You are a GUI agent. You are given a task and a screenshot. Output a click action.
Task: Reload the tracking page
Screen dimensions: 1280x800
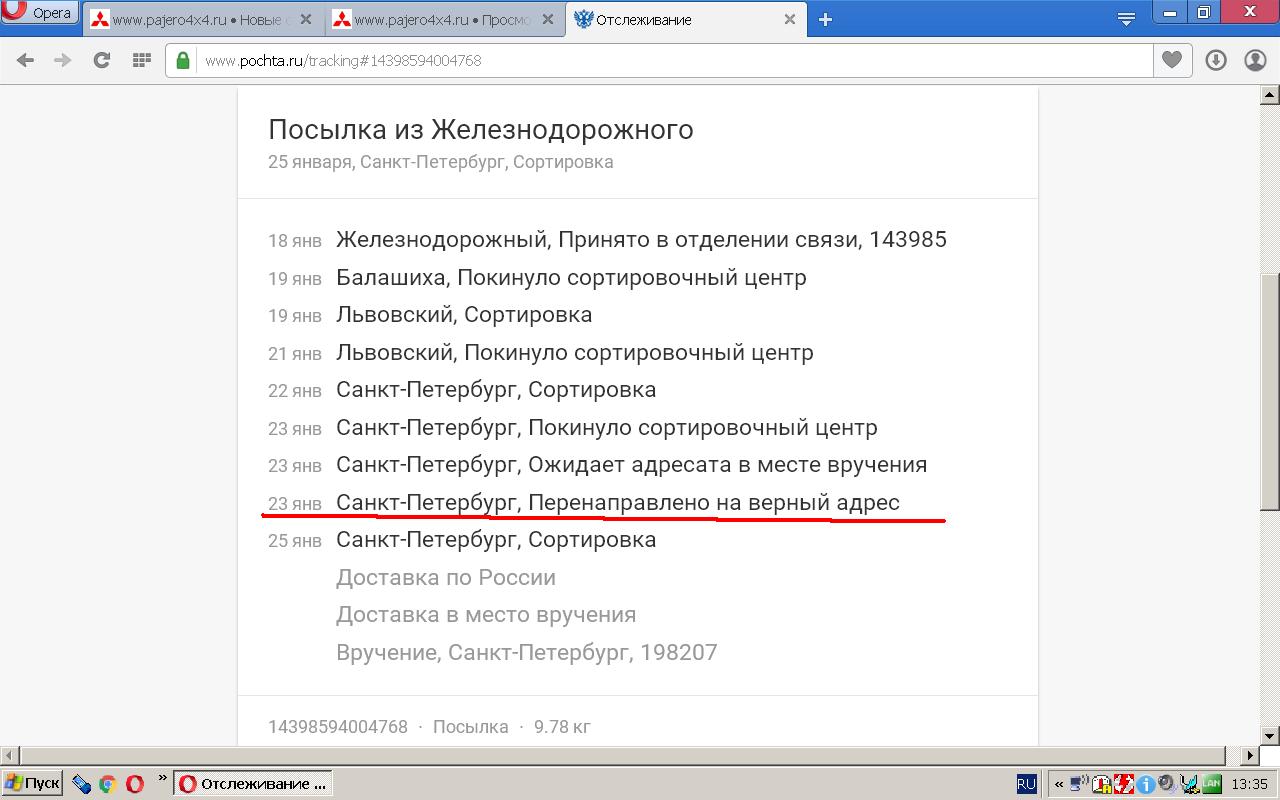coord(101,60)
